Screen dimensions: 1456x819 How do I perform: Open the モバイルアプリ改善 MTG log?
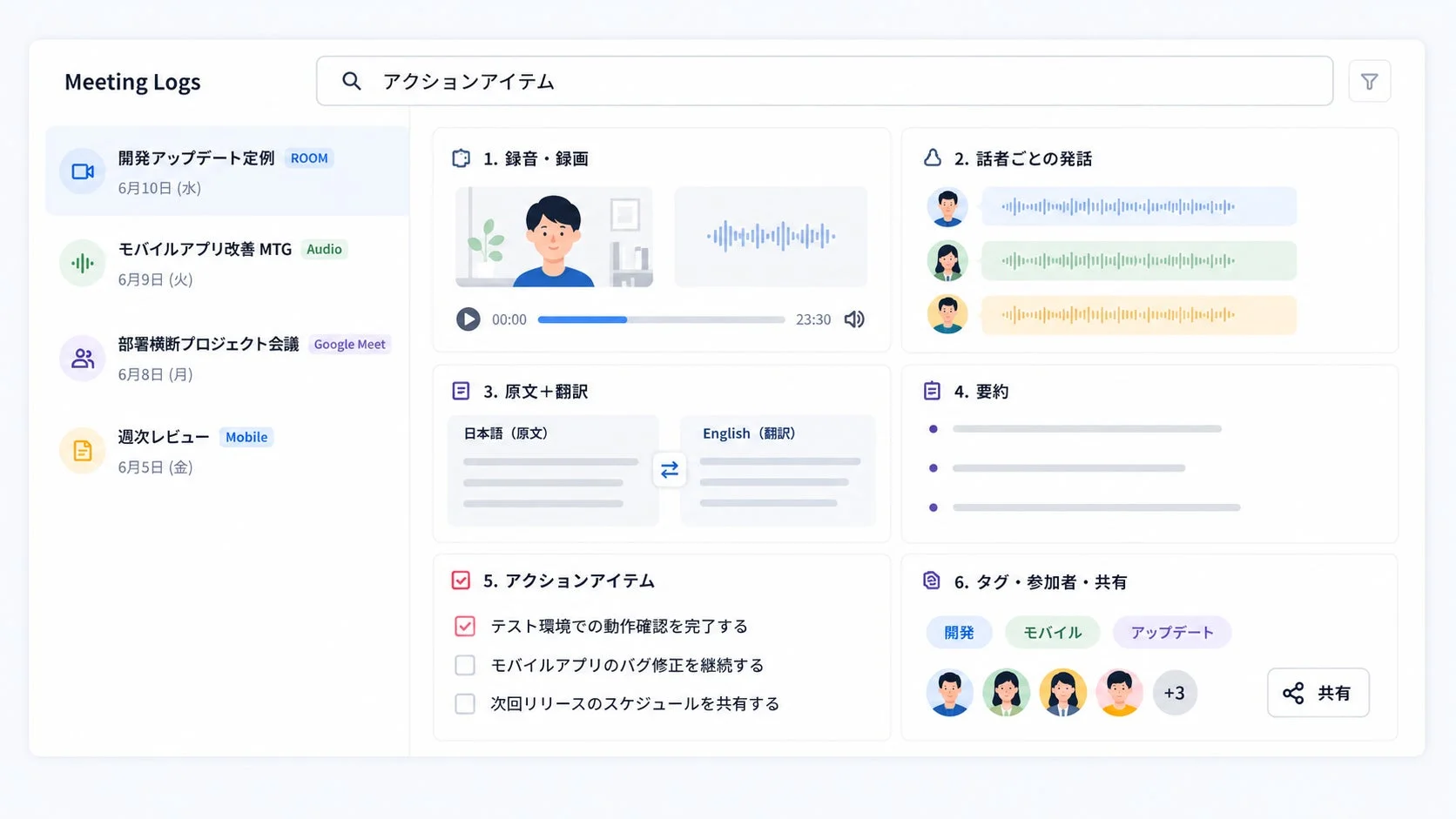227,263
